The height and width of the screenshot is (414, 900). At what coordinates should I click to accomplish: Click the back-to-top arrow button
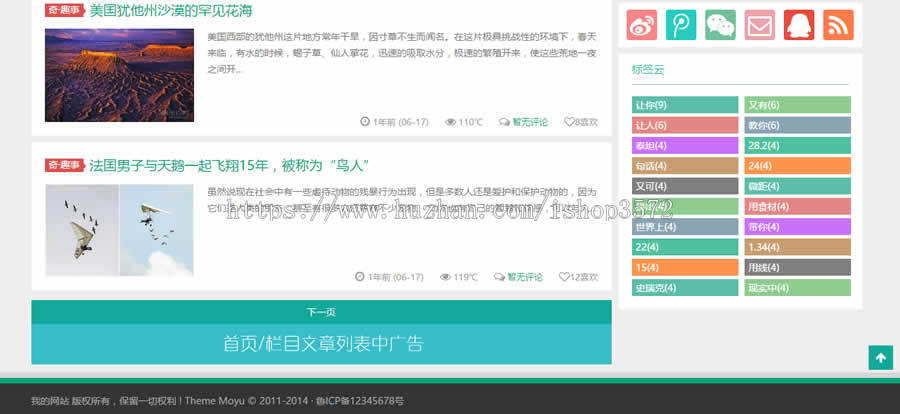click(x=880, y=358)
